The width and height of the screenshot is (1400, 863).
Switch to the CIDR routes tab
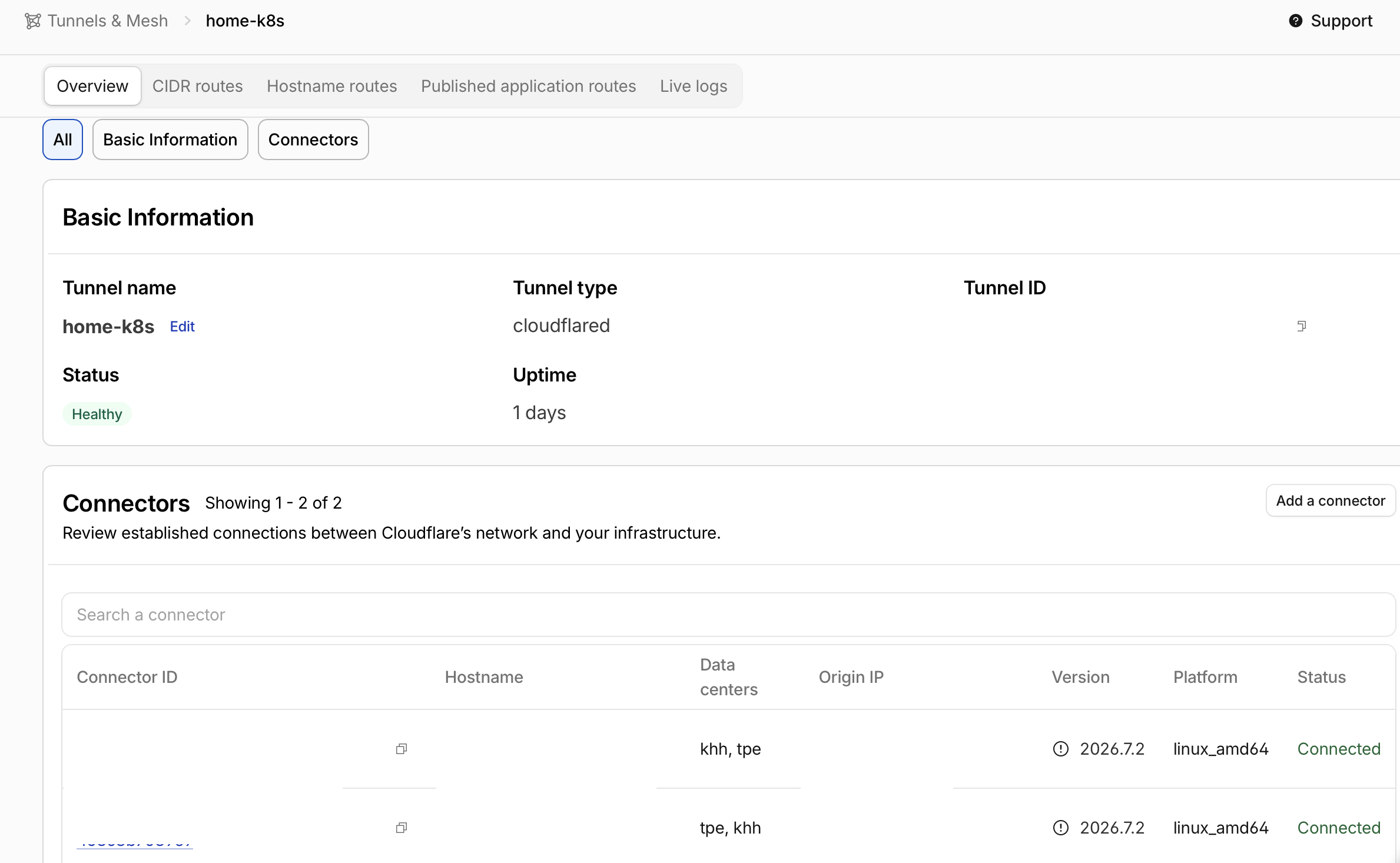pos(197,86)
